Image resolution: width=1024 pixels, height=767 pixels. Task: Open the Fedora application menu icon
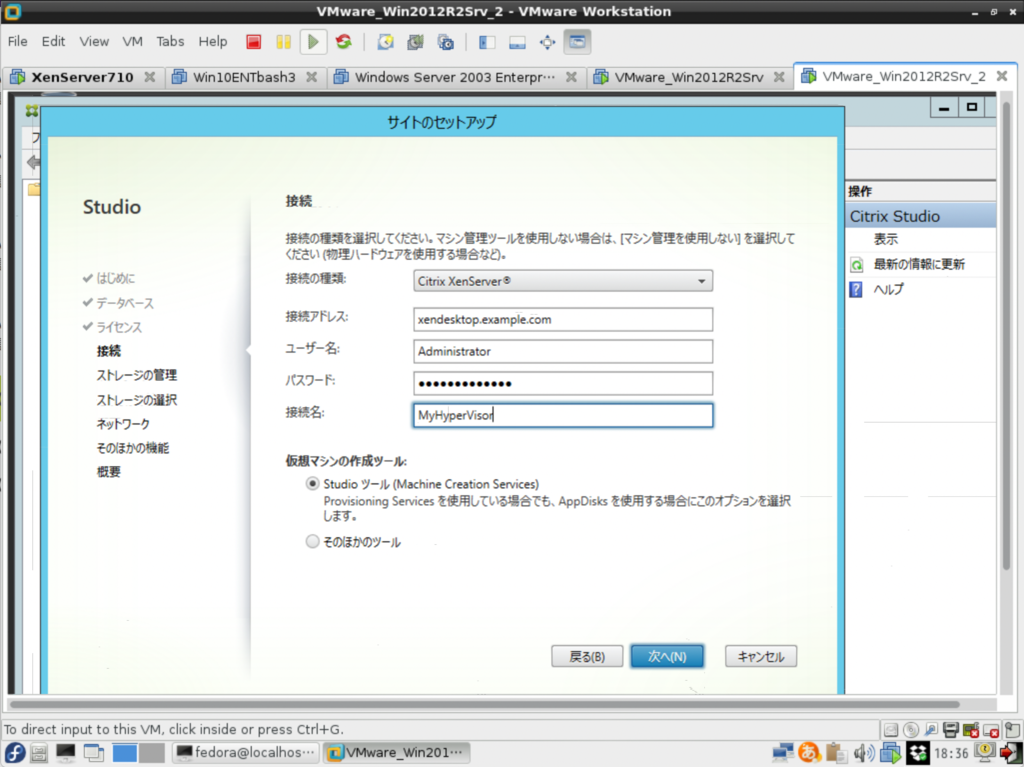pyautogui.click(x=14, y=753)
